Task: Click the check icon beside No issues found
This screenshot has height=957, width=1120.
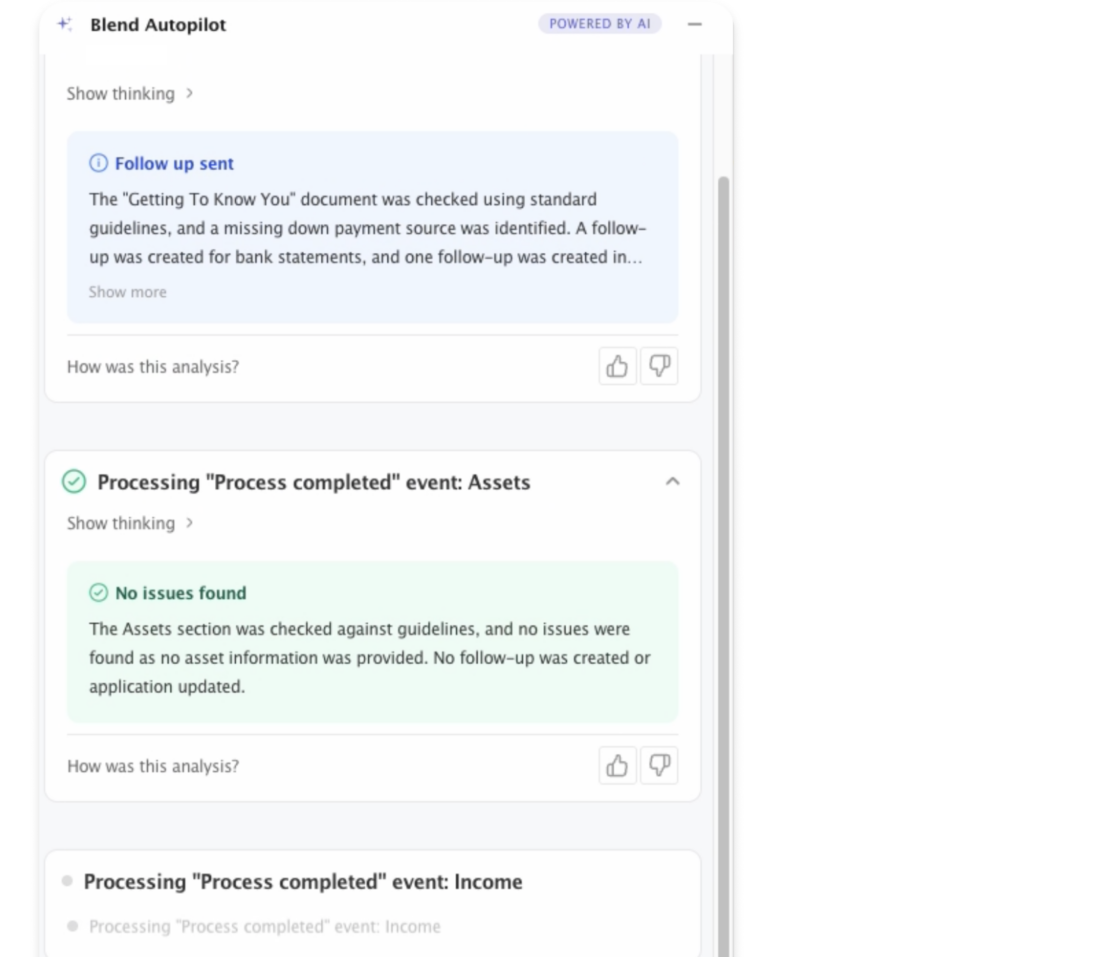Action: click(x=98, y=593)
